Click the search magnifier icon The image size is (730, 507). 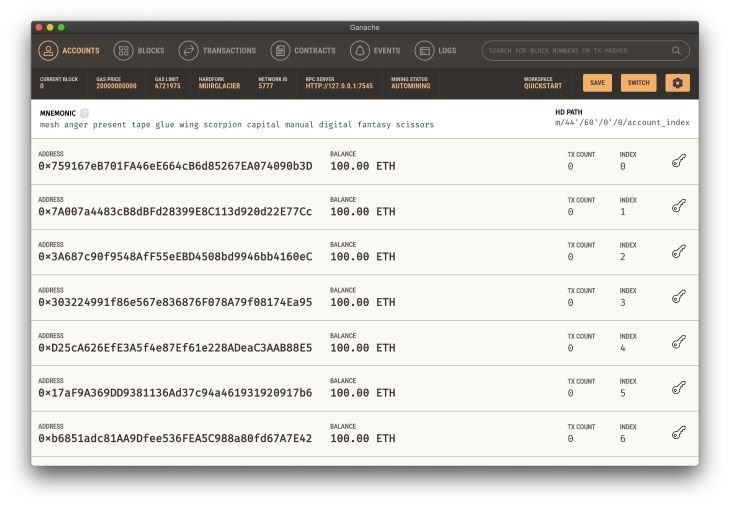point(676,50)
